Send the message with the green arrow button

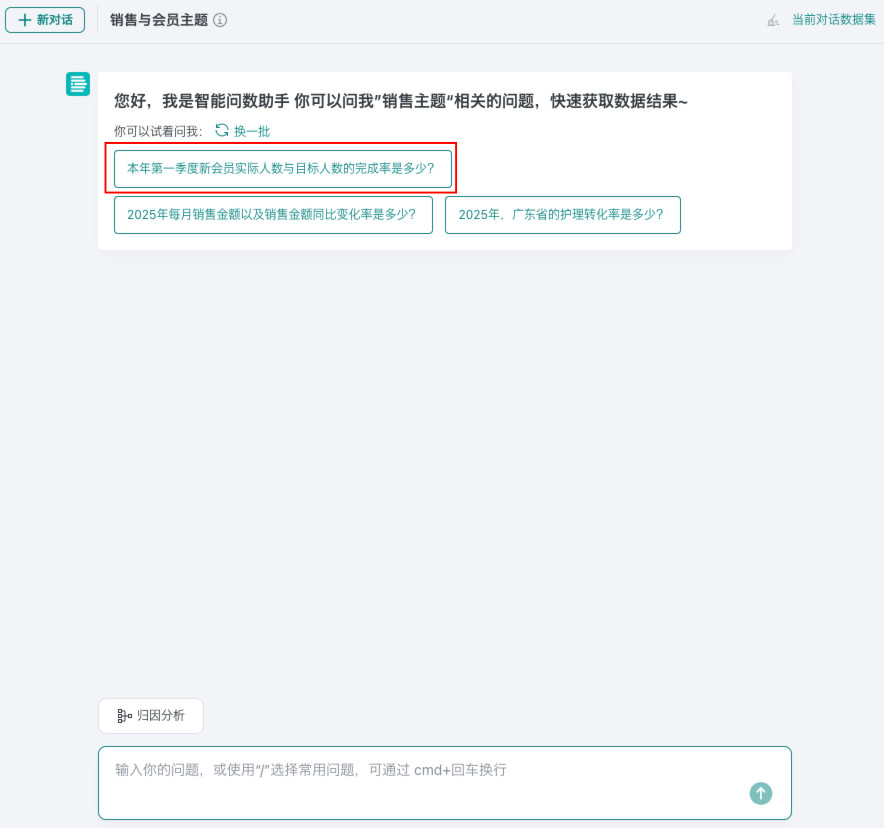761,793
